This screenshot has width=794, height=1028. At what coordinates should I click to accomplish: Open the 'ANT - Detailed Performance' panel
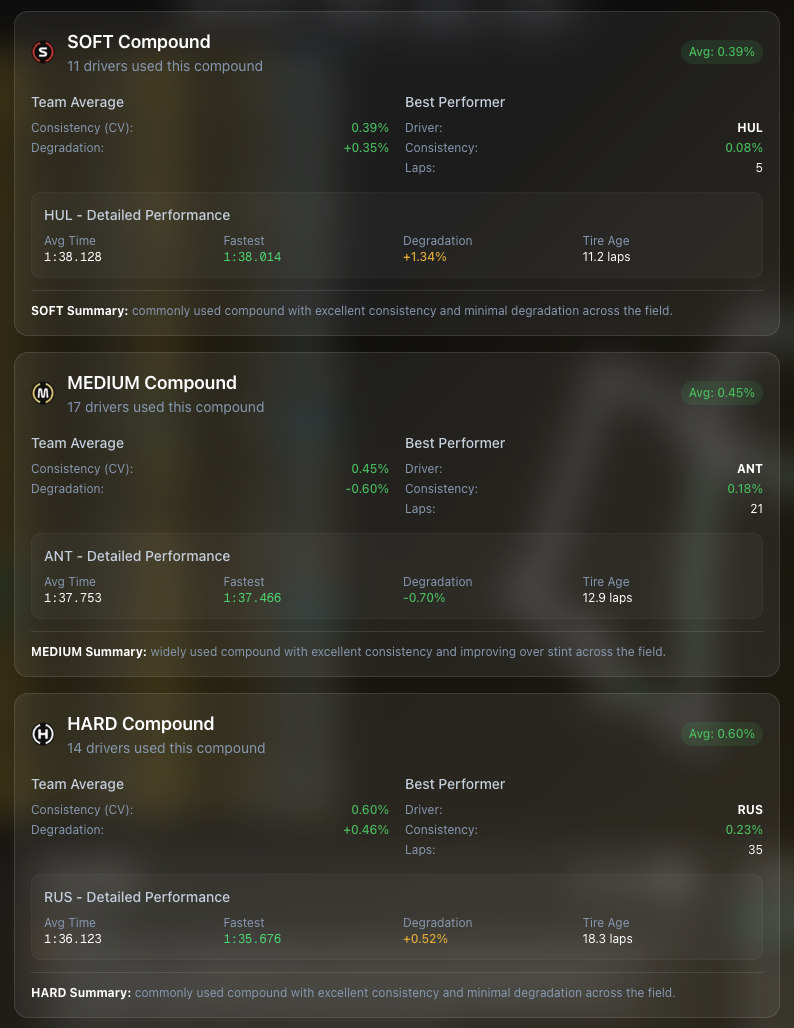tap(137, 556)
